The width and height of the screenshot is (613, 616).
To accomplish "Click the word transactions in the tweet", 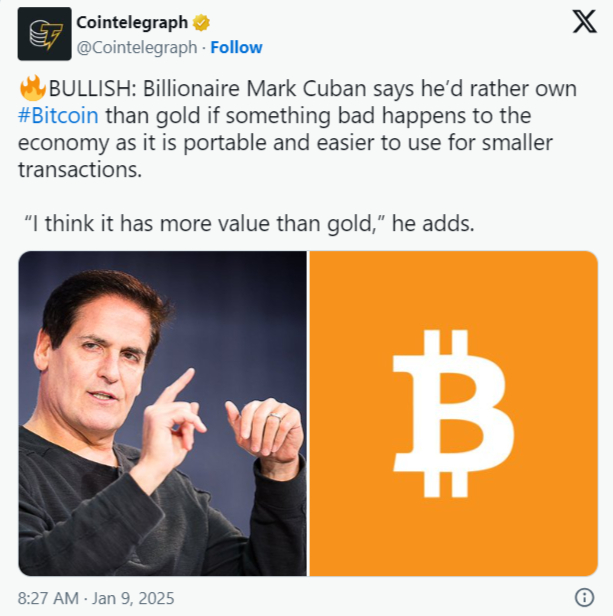I will click(x=80, y=170).
